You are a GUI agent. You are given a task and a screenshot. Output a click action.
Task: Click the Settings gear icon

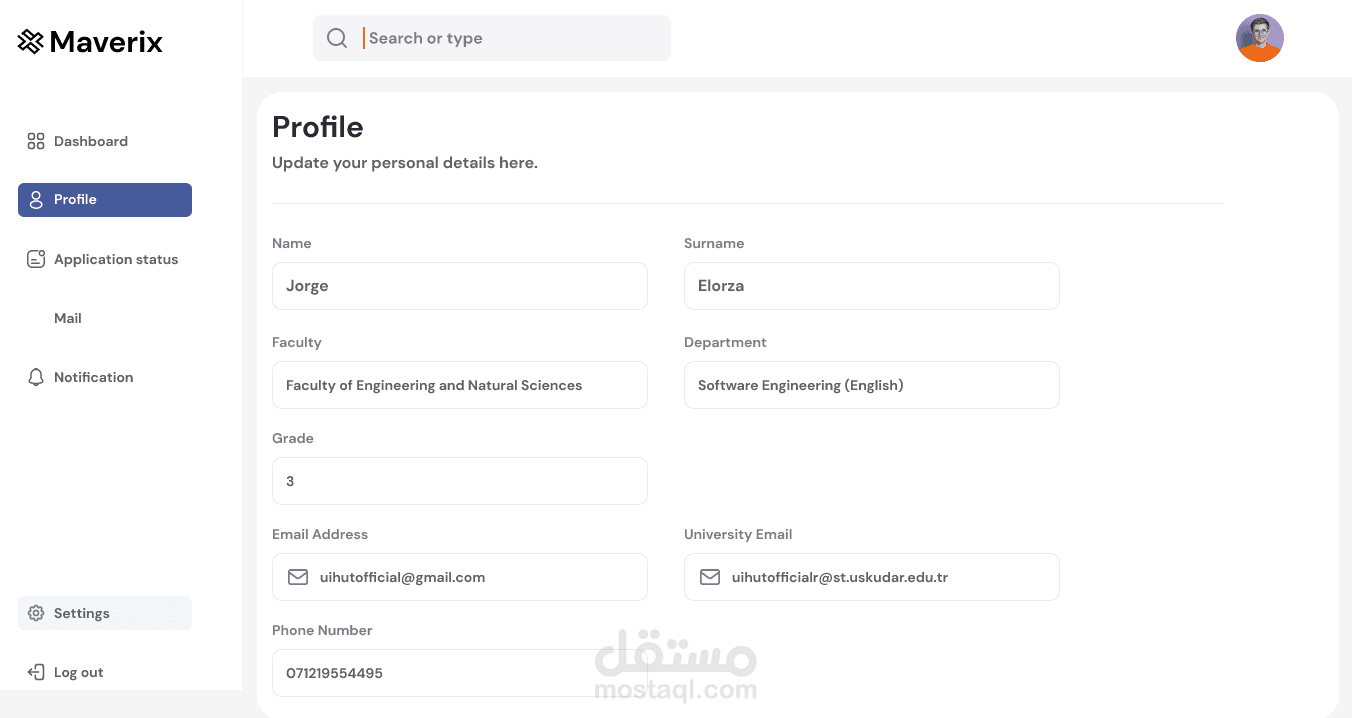coord(36,613)
